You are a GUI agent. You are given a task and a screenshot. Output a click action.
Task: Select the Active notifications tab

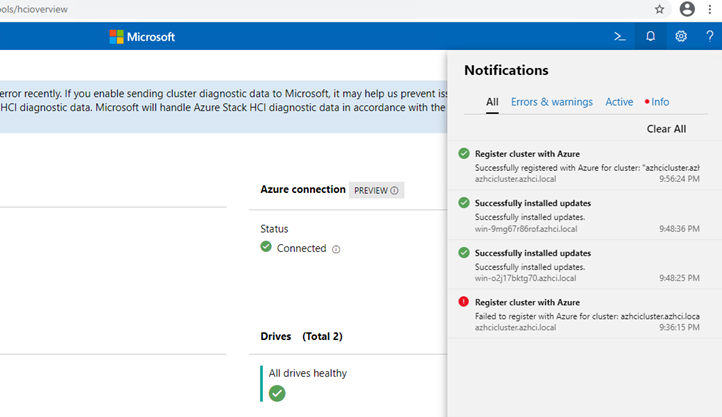[619, 102]
